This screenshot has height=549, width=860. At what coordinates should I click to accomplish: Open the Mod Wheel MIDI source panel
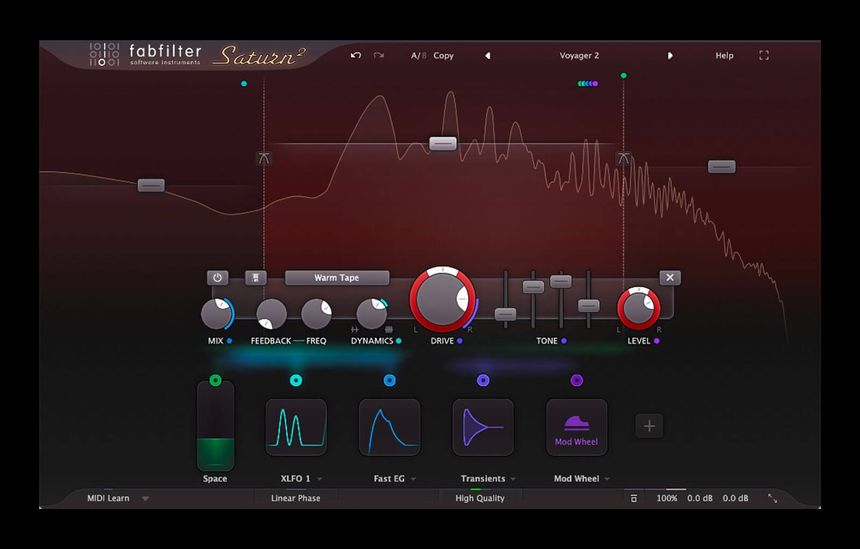(x=576, y=427)
